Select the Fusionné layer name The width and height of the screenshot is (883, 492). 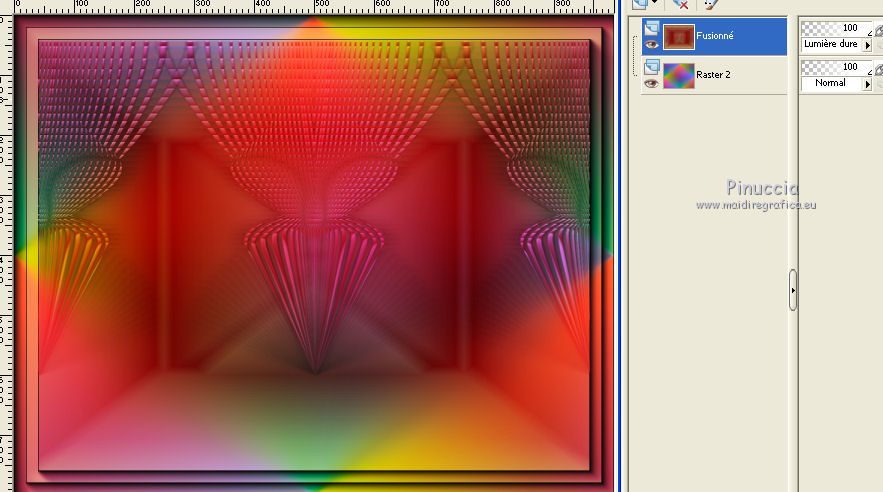point(715,35)
